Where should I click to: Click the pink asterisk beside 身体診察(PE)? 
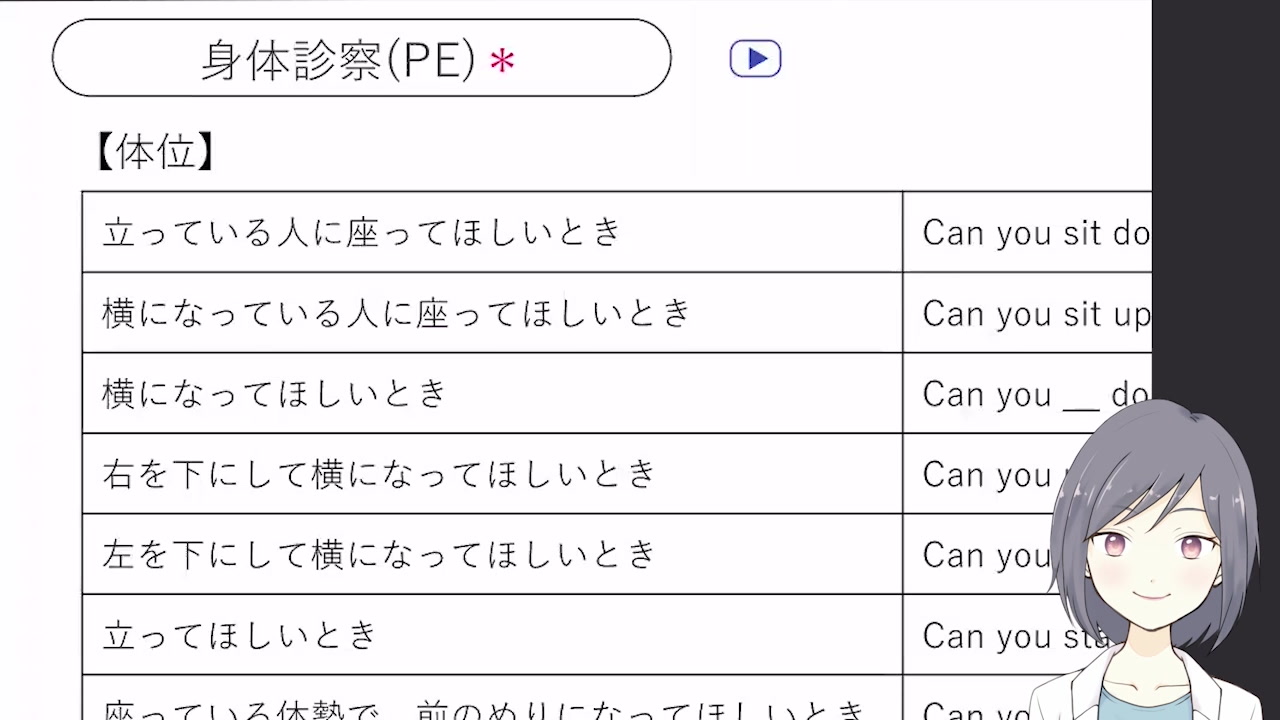[502, 63]
